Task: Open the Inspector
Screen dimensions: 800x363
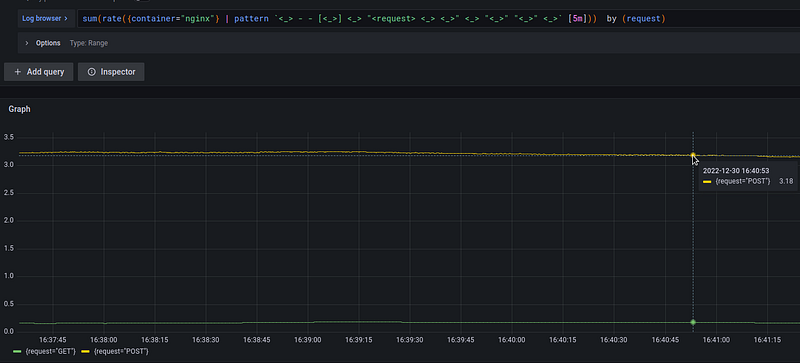Action: 111,72
